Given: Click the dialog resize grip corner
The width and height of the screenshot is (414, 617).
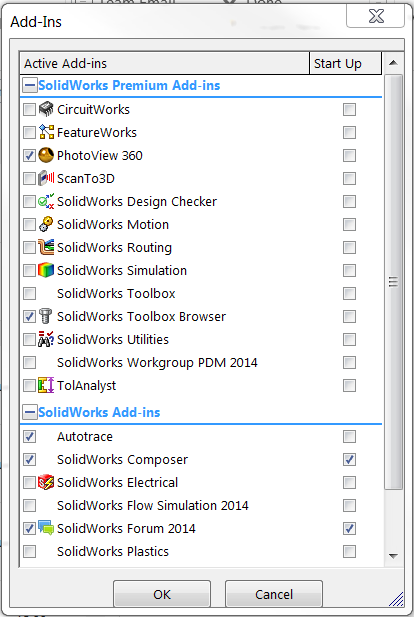Looking at the screenshot, I should pyautogui.click(x=397, y=599).
